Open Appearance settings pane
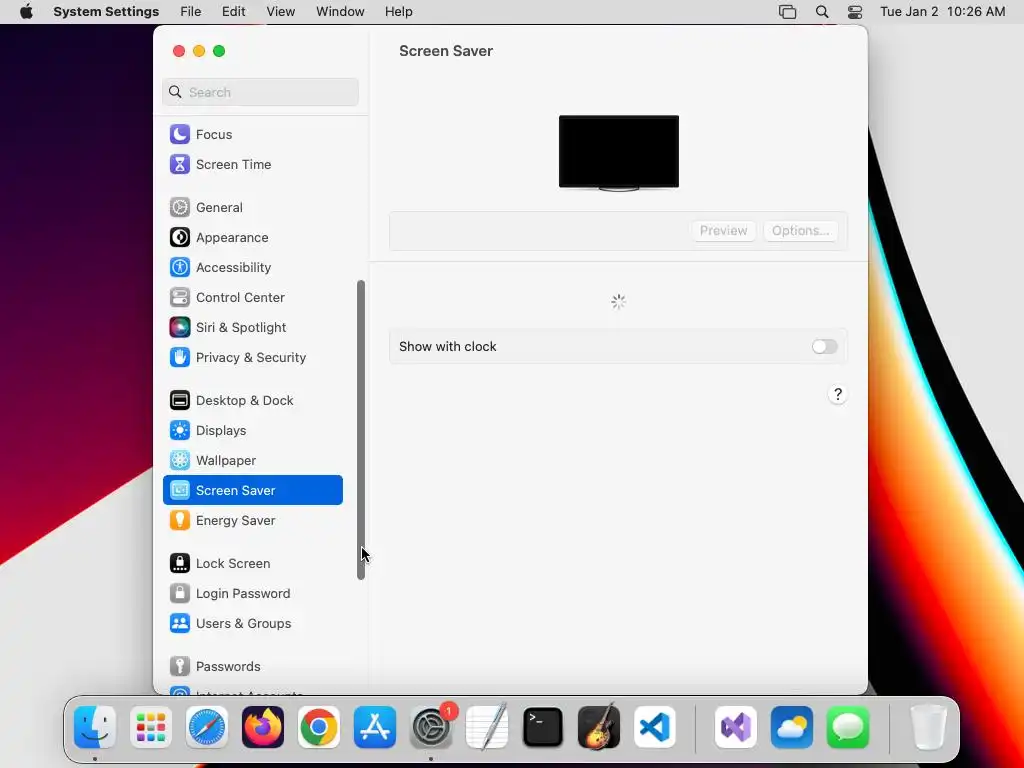The width and height of the screenshot is (1024, 768). (253, 237)
